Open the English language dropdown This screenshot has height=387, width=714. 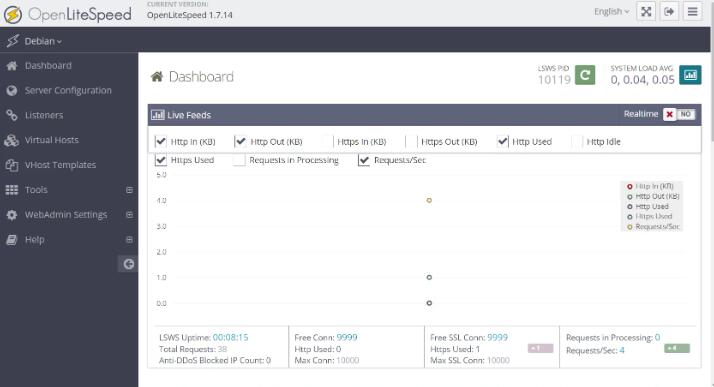coord(612,11)
